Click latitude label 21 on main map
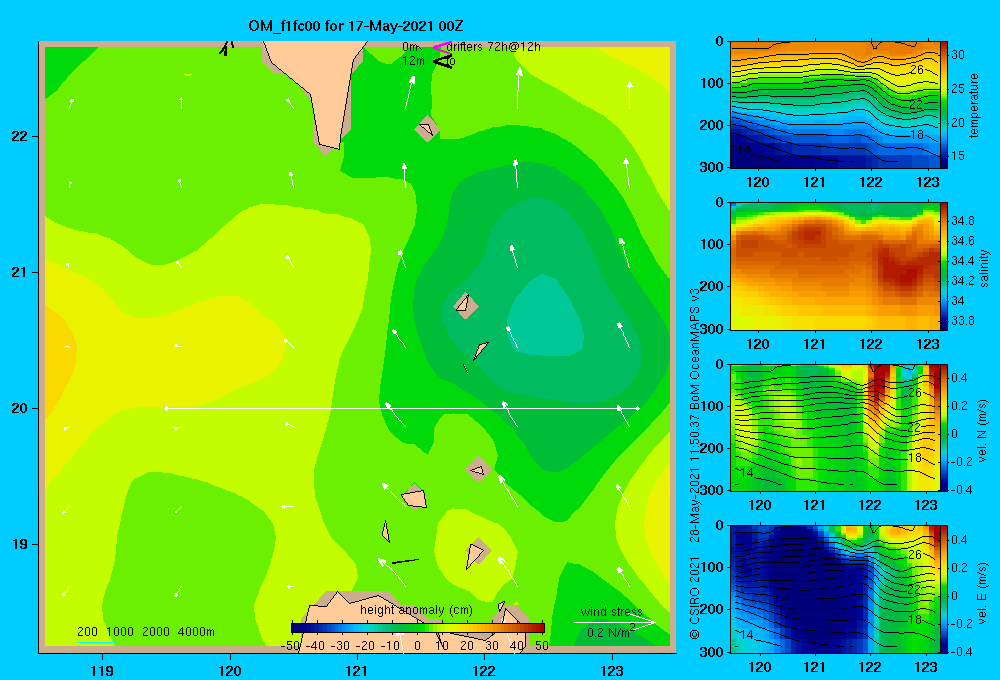The width and height of the screenshot is (1000, 680). [x=20, y=272]
